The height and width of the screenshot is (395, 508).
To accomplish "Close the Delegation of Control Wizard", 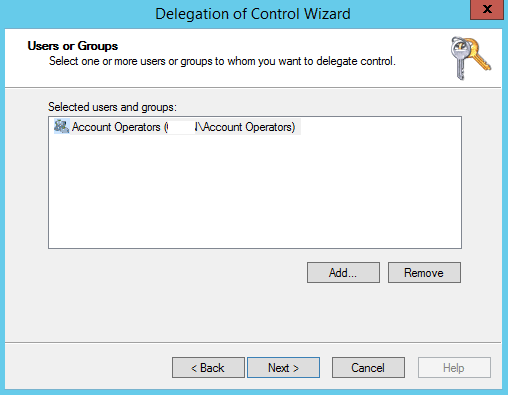I will coord(487,10).
